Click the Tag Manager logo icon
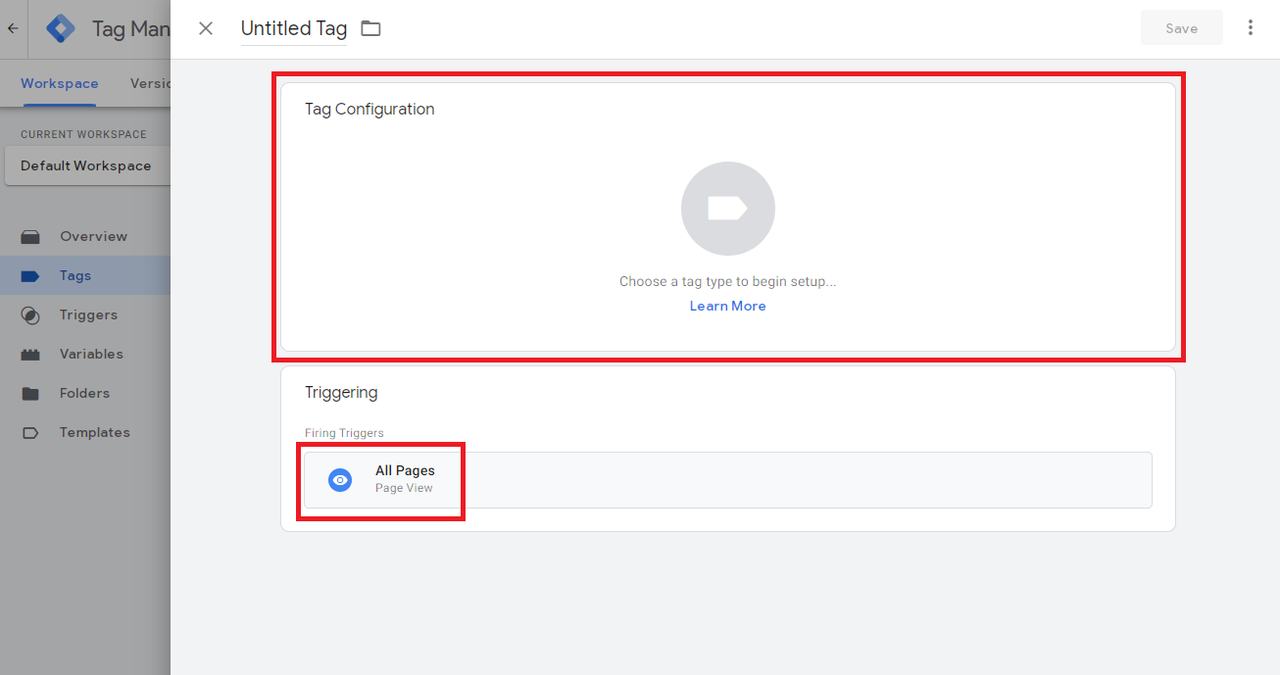 click(61, 28)
